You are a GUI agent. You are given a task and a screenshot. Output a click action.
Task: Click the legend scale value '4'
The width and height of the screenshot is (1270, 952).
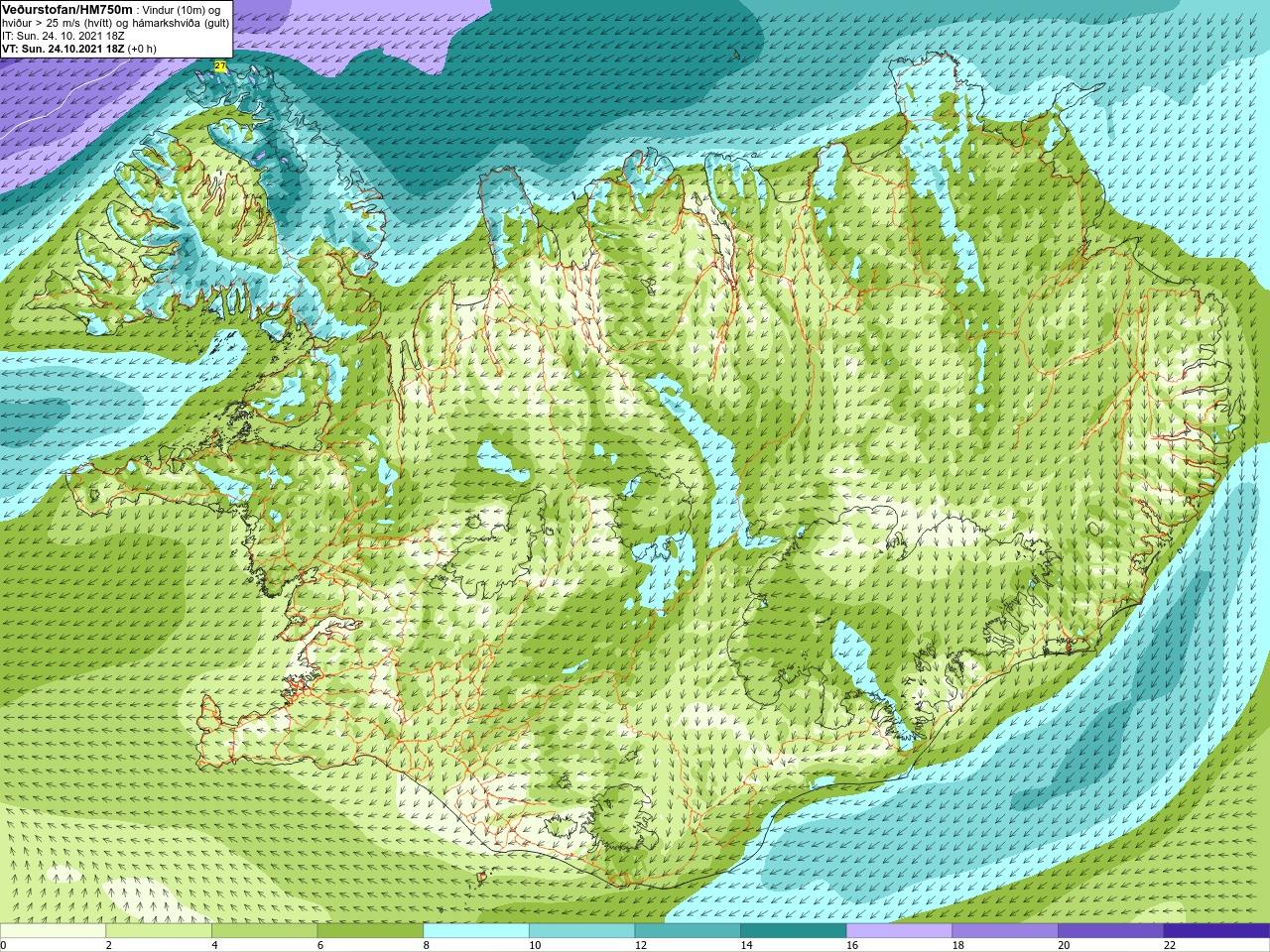[x=214, y=945]
